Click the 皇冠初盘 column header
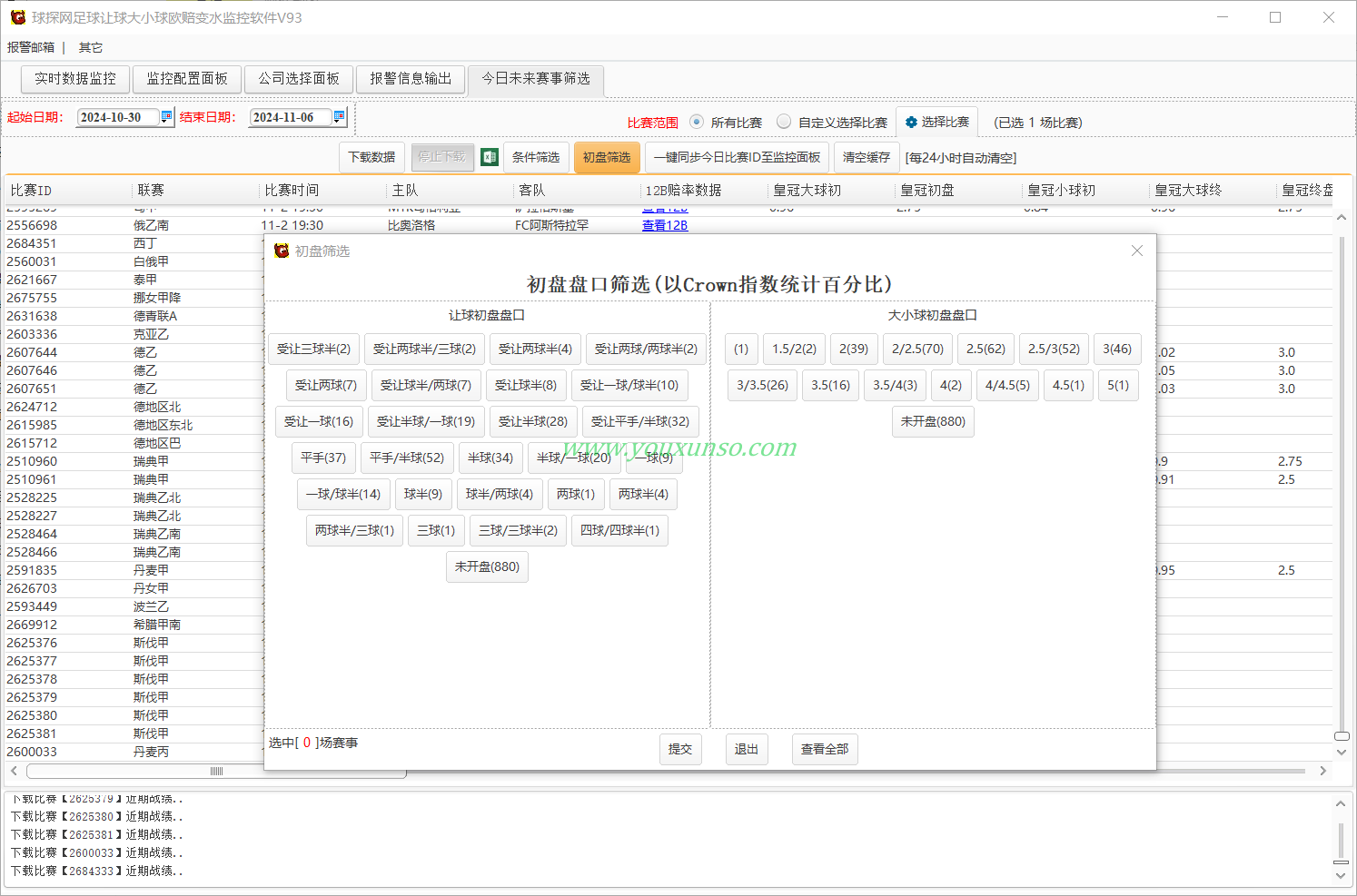The image size is (1357, 896). pyautogui.click(x=958, y=190)
